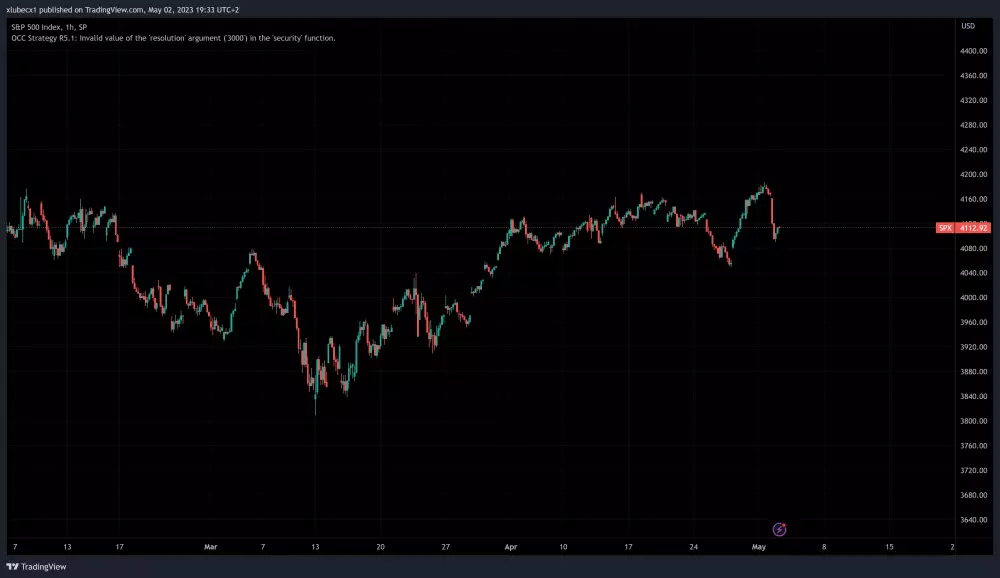This screenshot has width=1000, height=578.
Task: Click the 4400.00 price axis label
Action: click(x=973, y=51)
